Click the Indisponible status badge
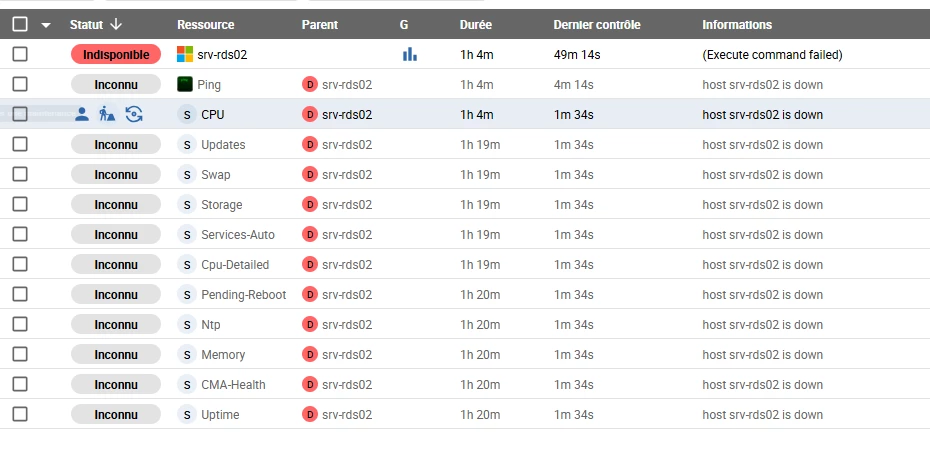Viewport: 930px width, 450px height. coord(116,54)
